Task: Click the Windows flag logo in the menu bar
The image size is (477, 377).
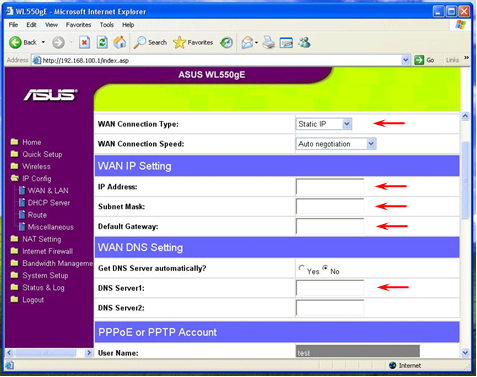Action: click(461, 25)
